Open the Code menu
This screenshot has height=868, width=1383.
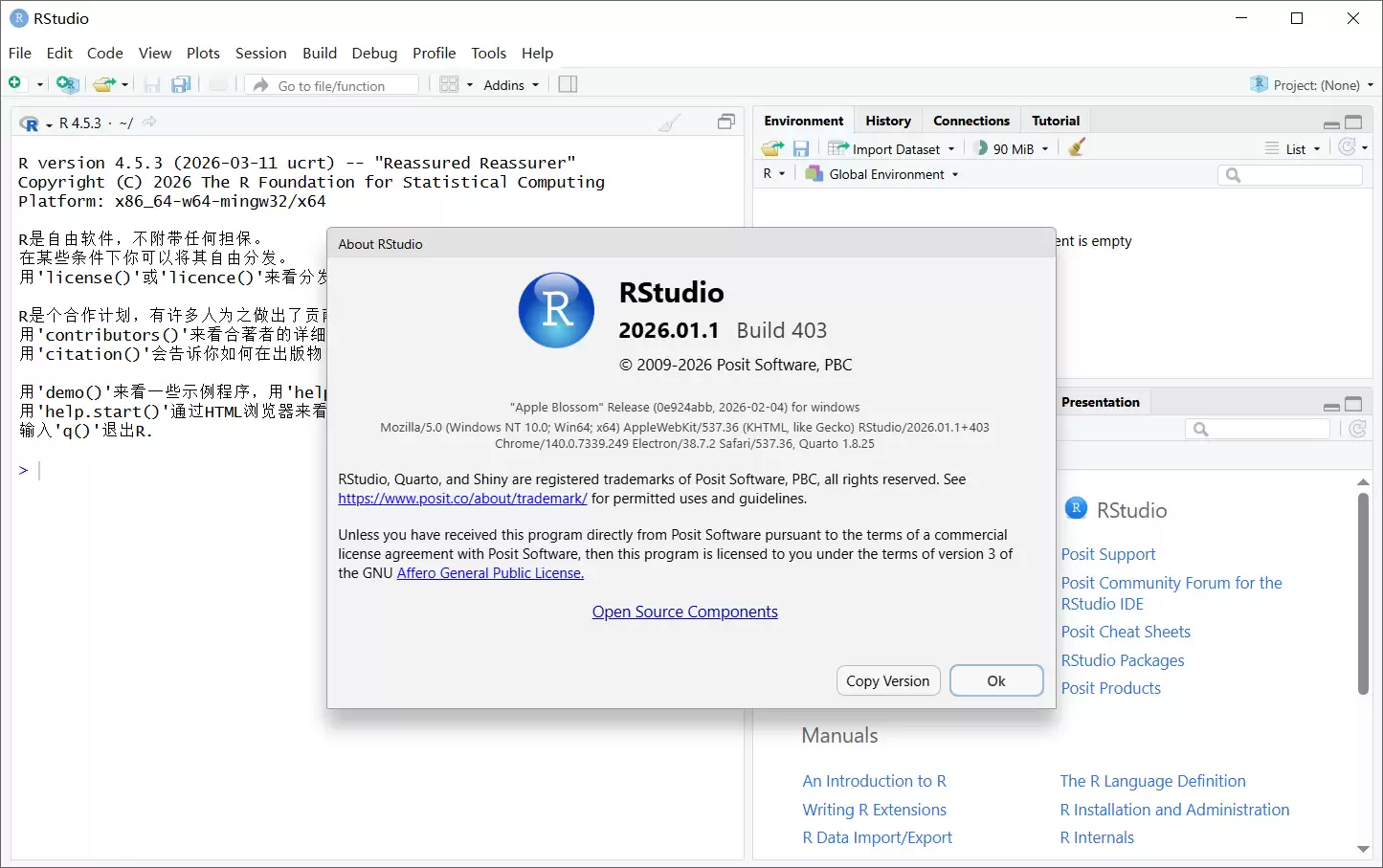point(105,53)
